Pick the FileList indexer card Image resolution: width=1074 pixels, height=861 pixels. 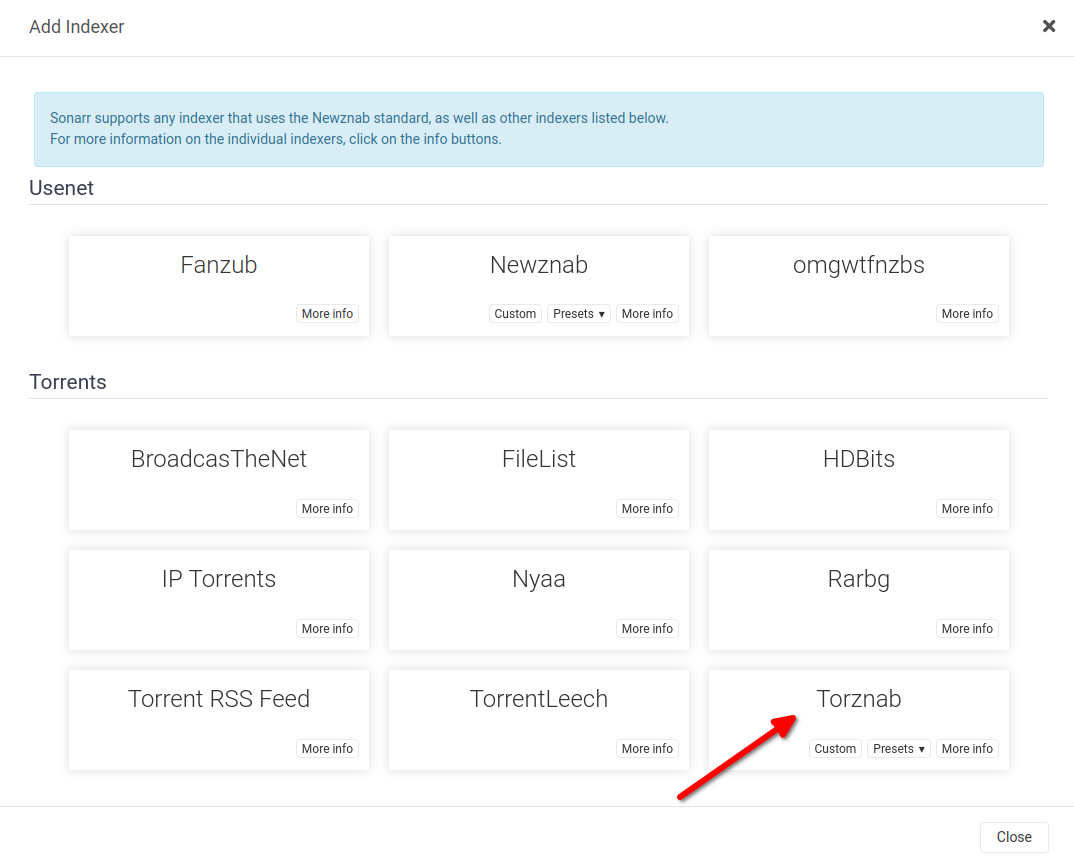tap(538, 479)
